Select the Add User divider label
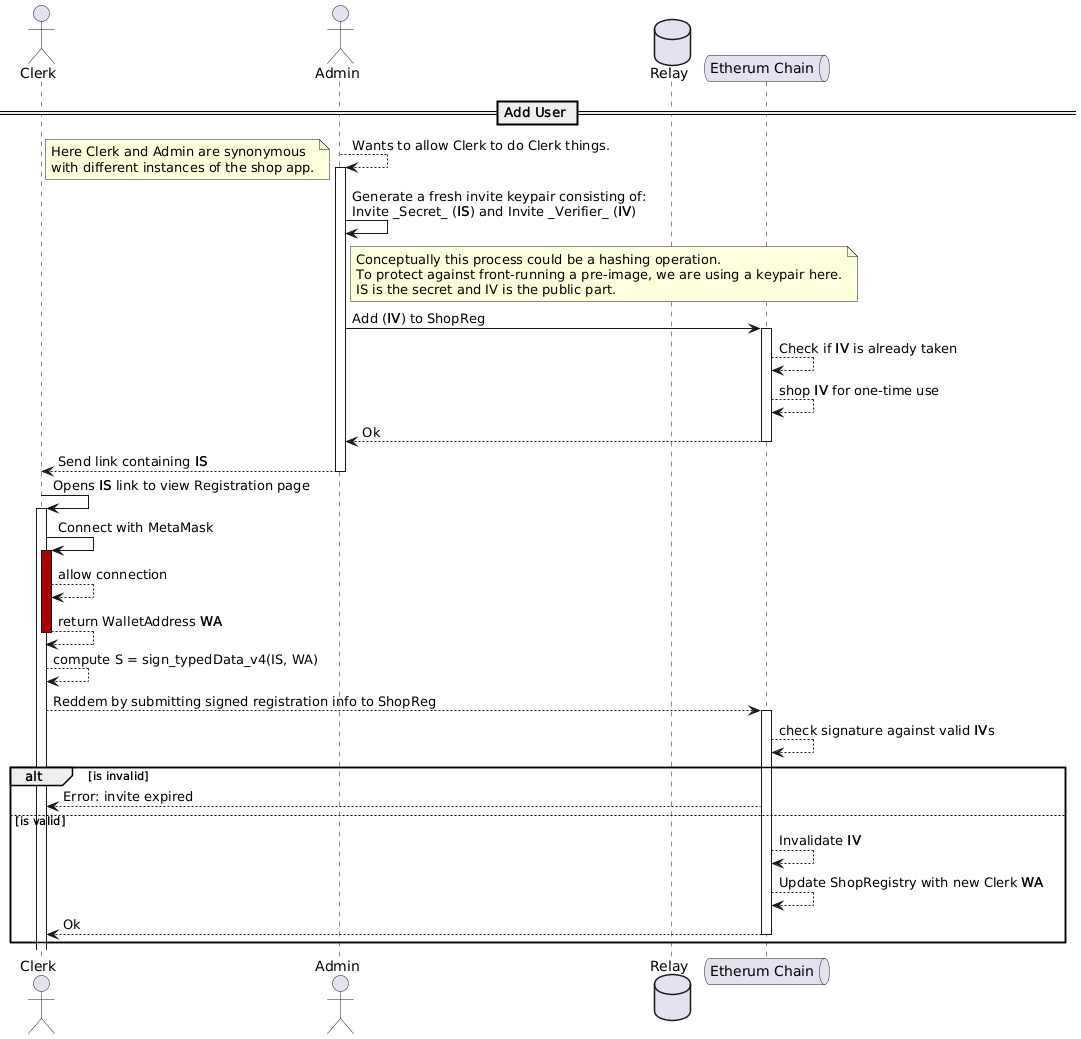Screen dimensions: 1081x1039 coord(537,112)
